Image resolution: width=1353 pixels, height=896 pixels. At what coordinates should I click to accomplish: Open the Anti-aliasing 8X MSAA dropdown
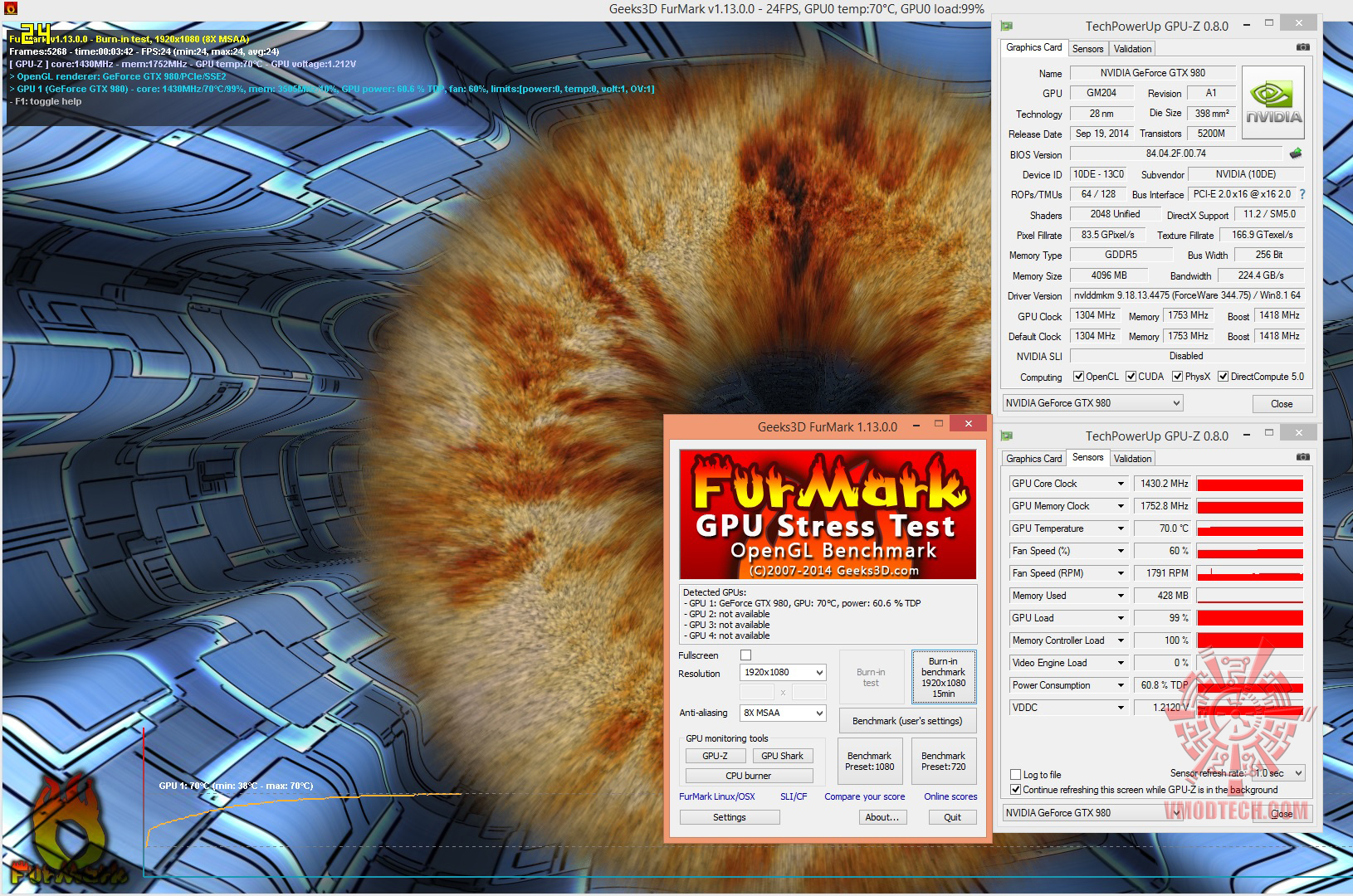click(x=783, y=713)
